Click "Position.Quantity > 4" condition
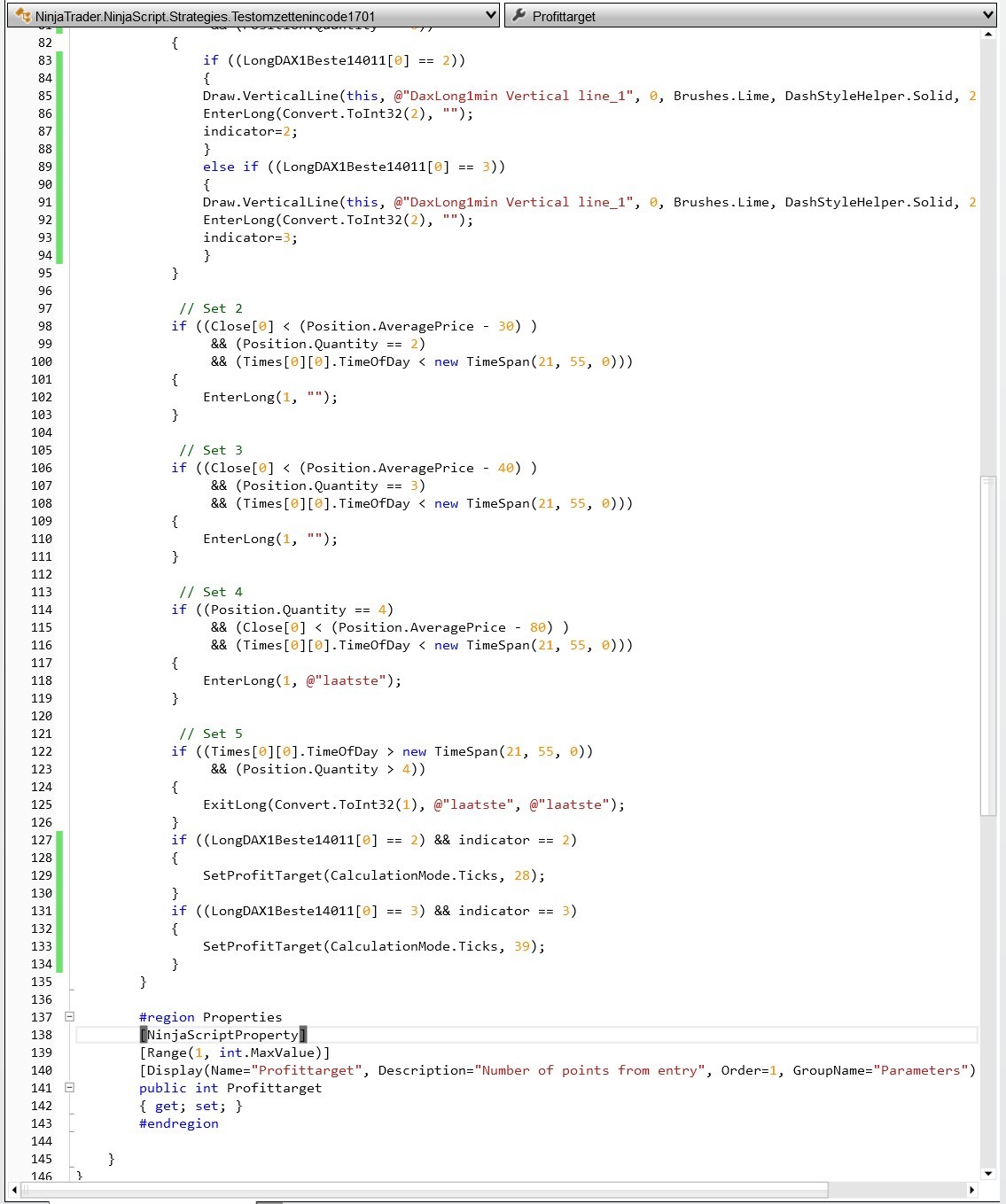1006x1204 pixels. point(324,769)
